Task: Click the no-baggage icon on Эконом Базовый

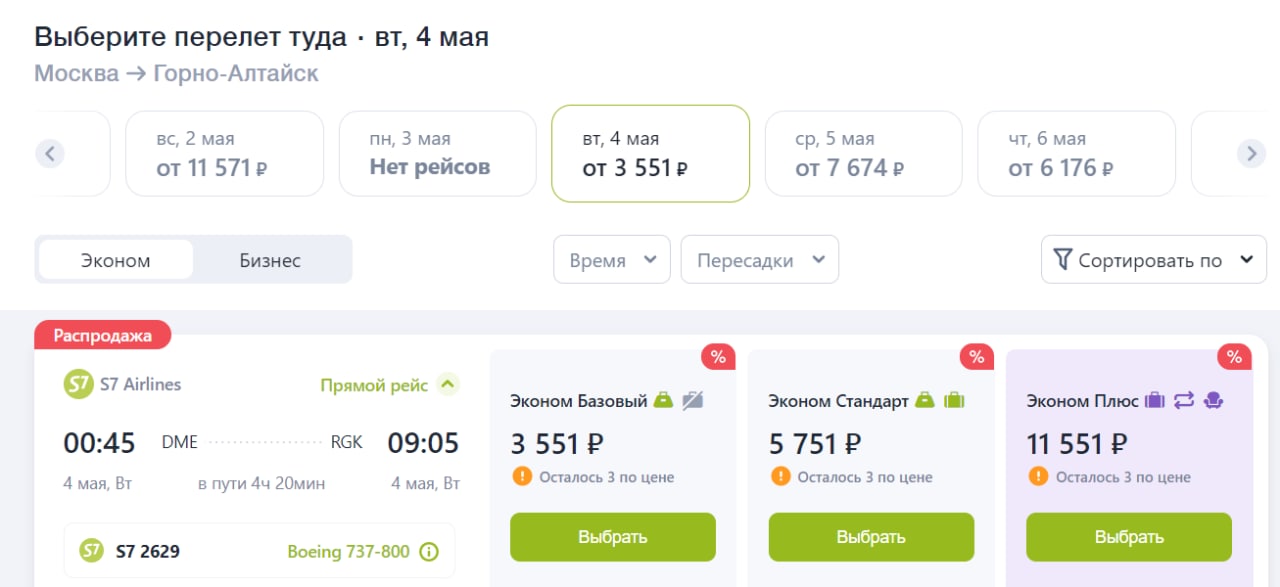Action: [x=692, y=400]
